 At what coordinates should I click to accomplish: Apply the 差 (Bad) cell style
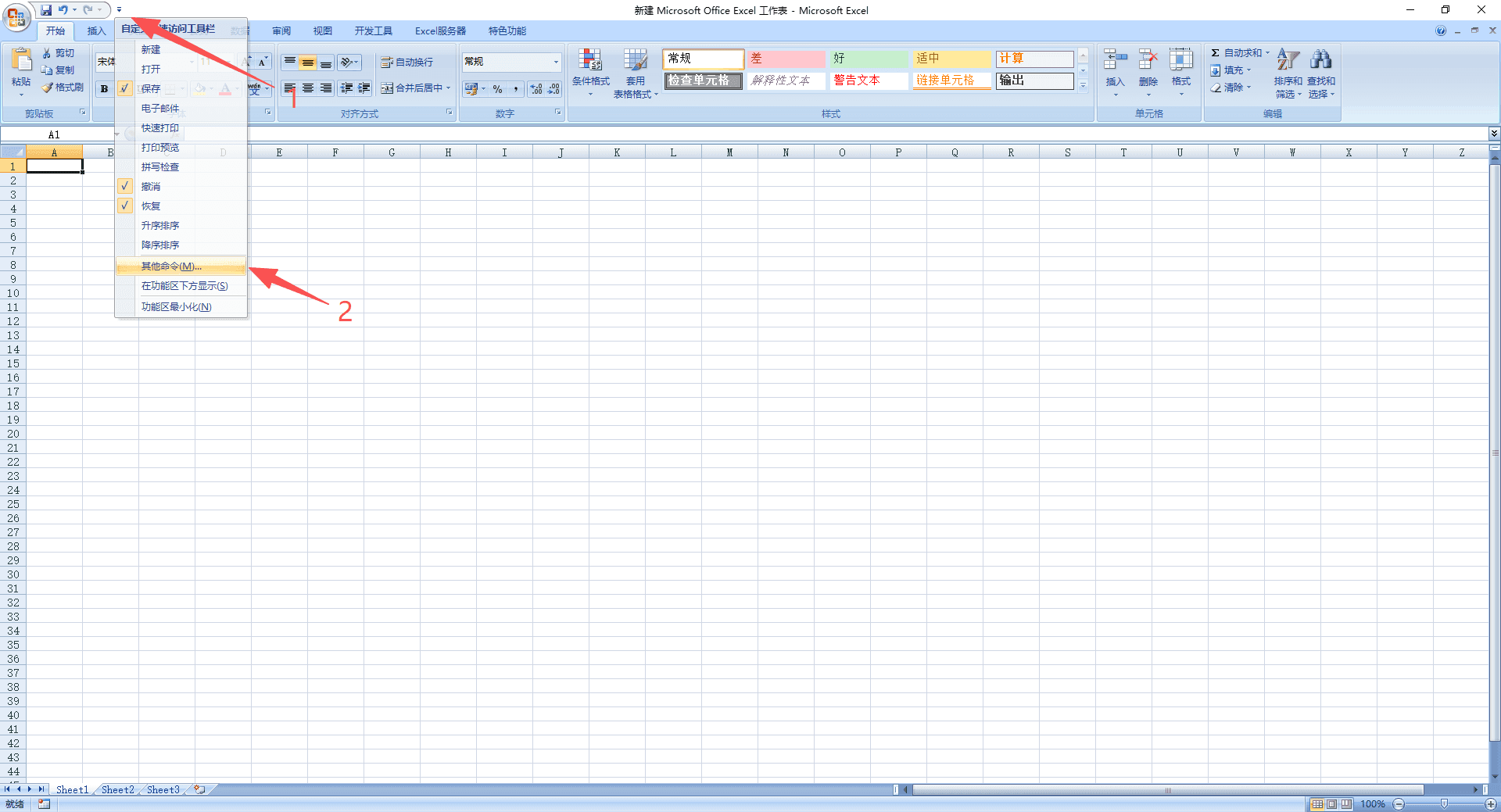pyautogui.click(x=786, y=59)
